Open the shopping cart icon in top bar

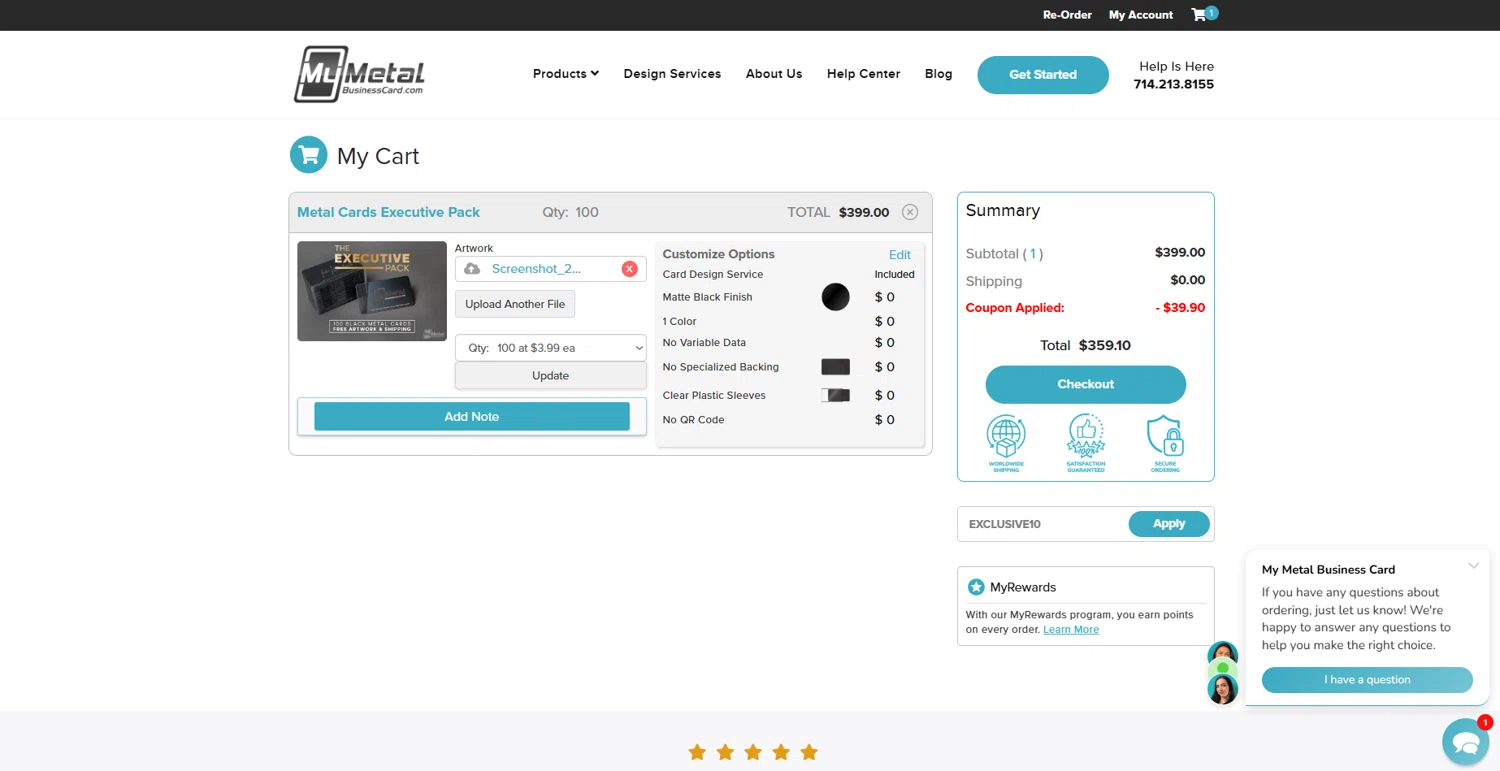point(1204,14)
